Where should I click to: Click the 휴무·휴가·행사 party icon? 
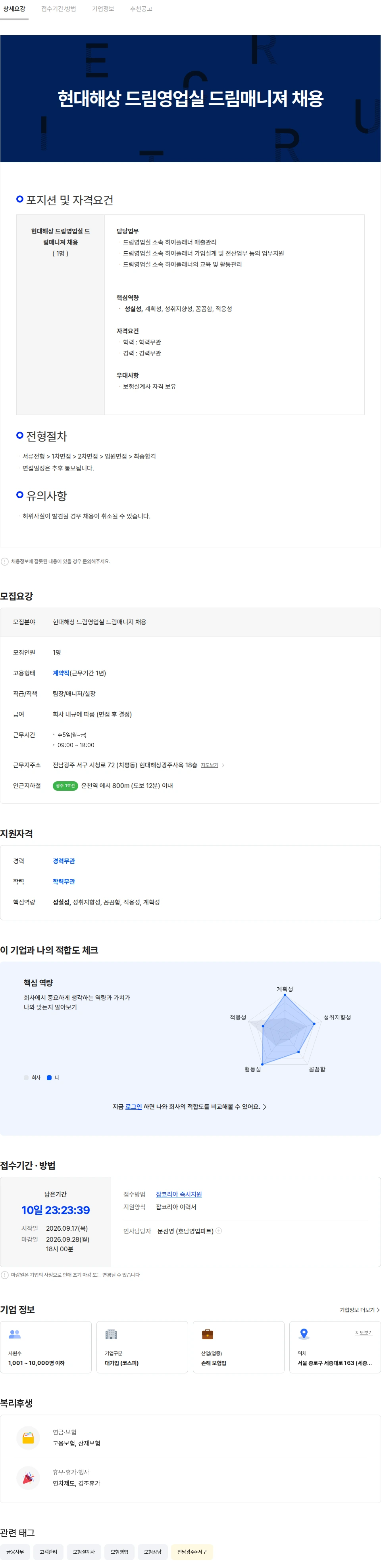pyautogui.click(x=28, y=1477)
